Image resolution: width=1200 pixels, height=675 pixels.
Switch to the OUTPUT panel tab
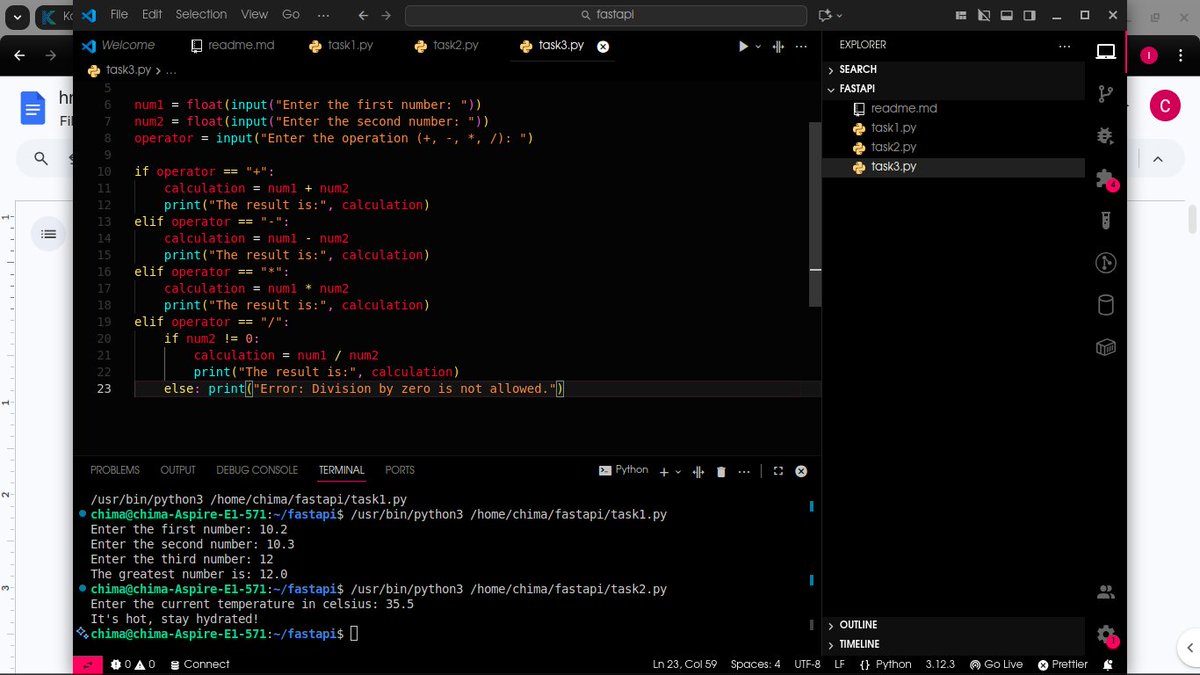click(178, 470)
